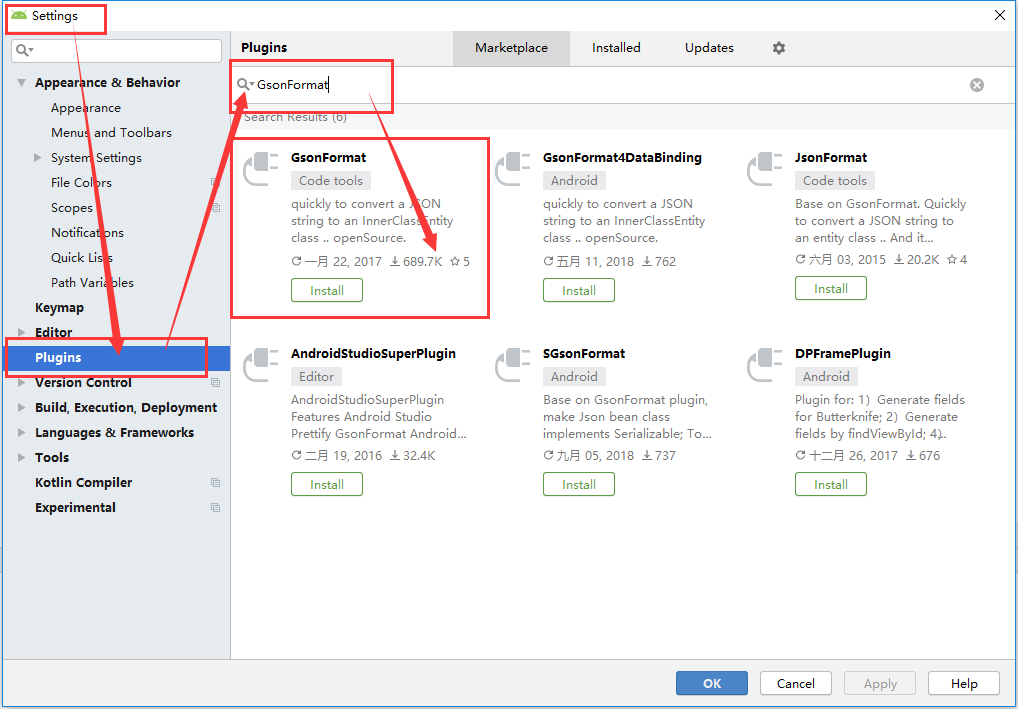Clear the plugin search text
The height and width of the screenshot is (709, 1018).
coord(976,85)
